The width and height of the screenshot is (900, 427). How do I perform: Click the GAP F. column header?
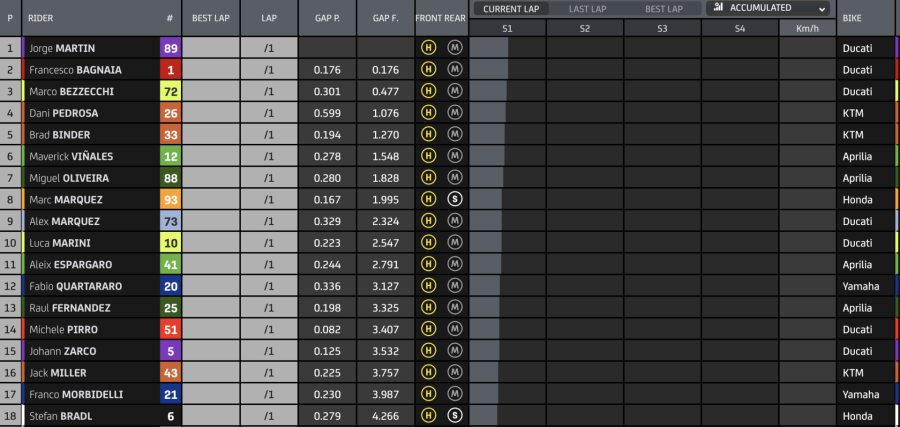[385, 18]
